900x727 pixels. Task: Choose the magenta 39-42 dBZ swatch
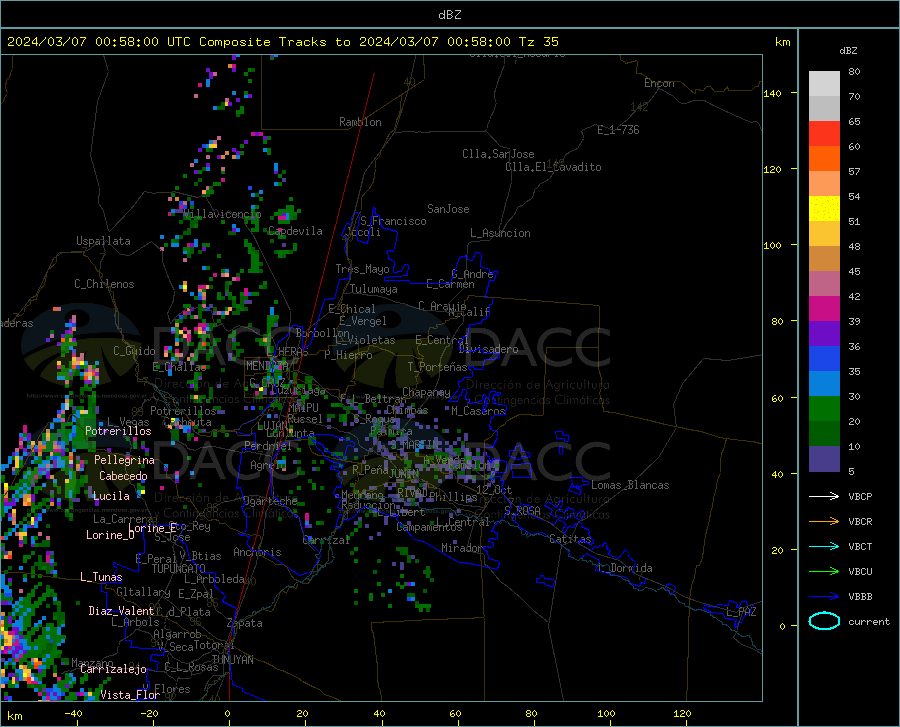pos(824,309)
